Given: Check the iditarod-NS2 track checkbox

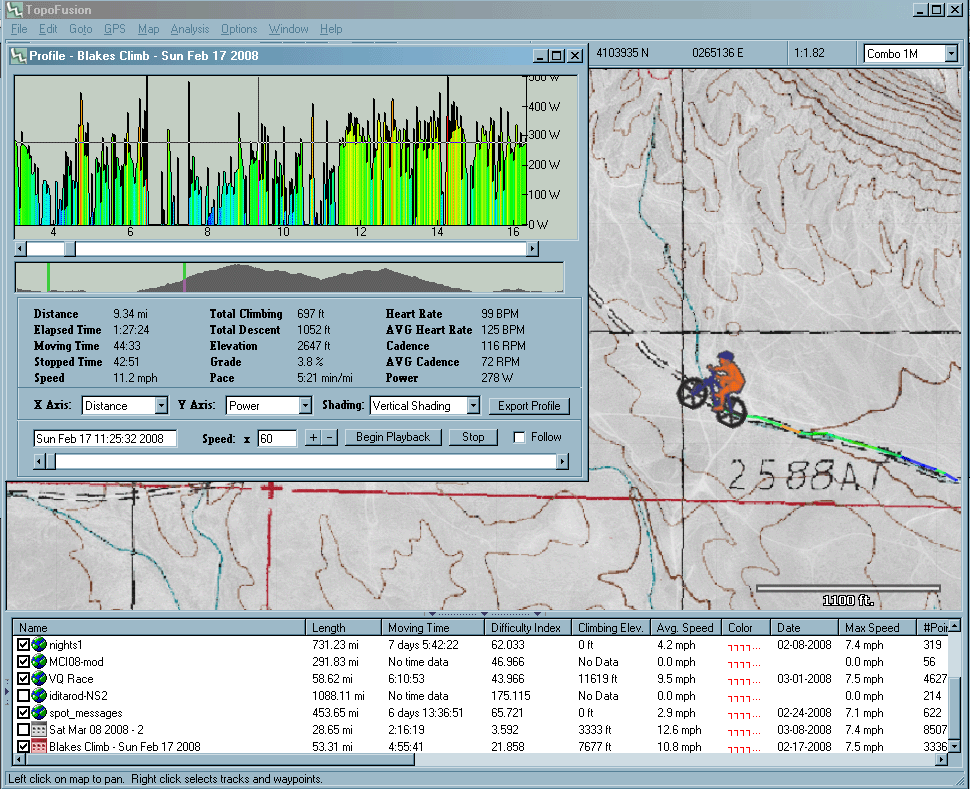Looking at the screenshot, I should (24, 696).
